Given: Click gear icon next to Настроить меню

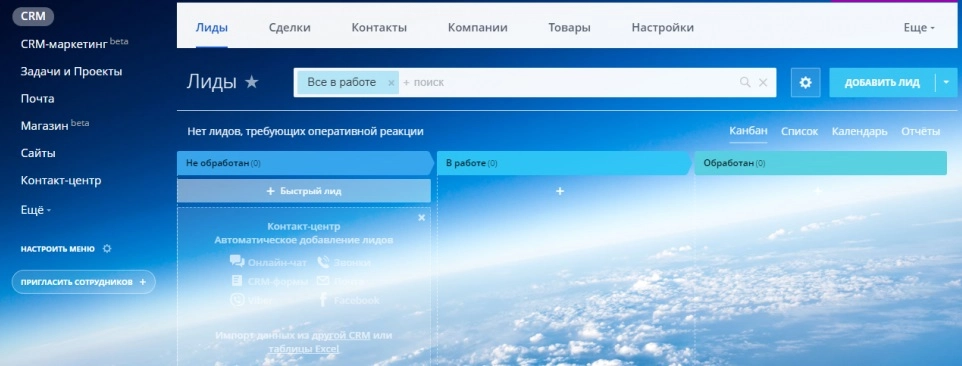Looking at the screenshot, I should [x=107, y=249].
